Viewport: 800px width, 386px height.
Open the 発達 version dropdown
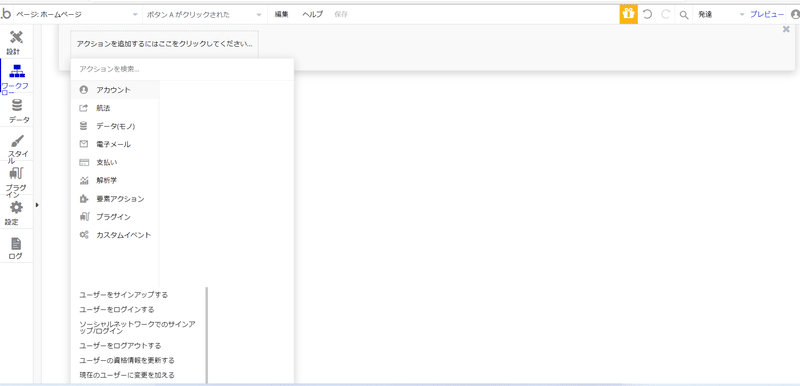click(x=721, y=14)
